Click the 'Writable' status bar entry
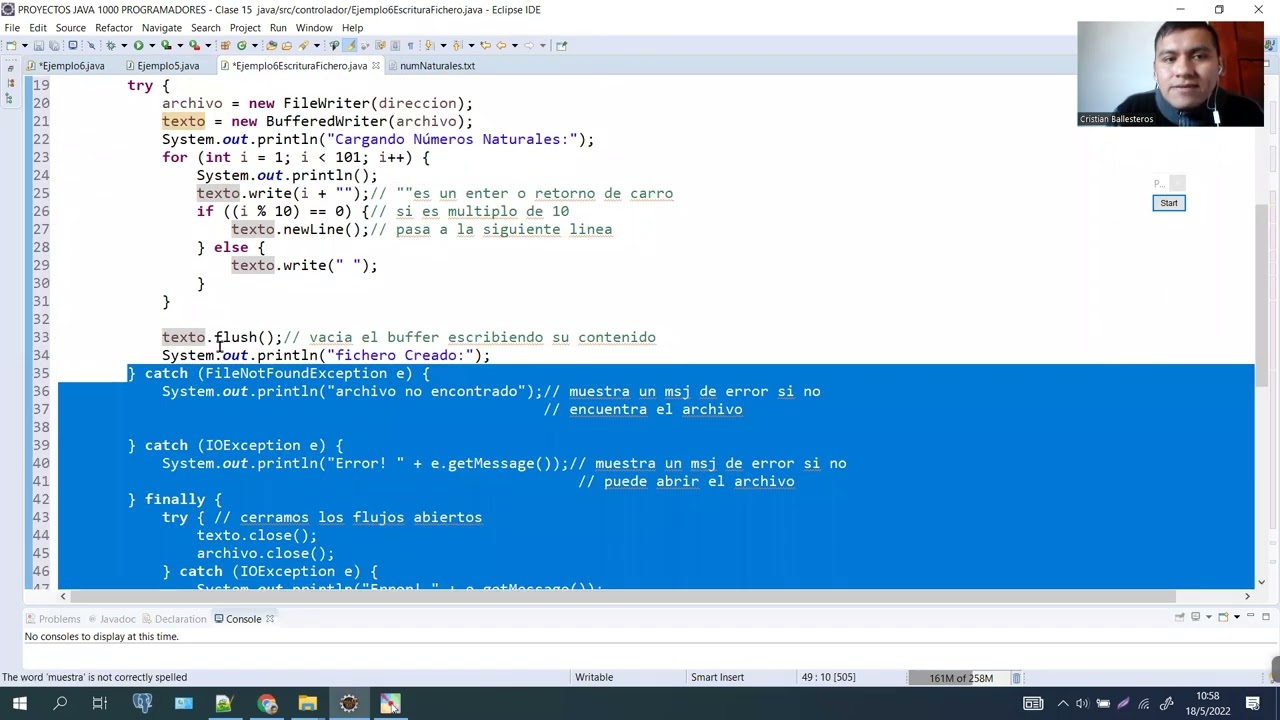1280x720 pixels. (x=593, y=677)
